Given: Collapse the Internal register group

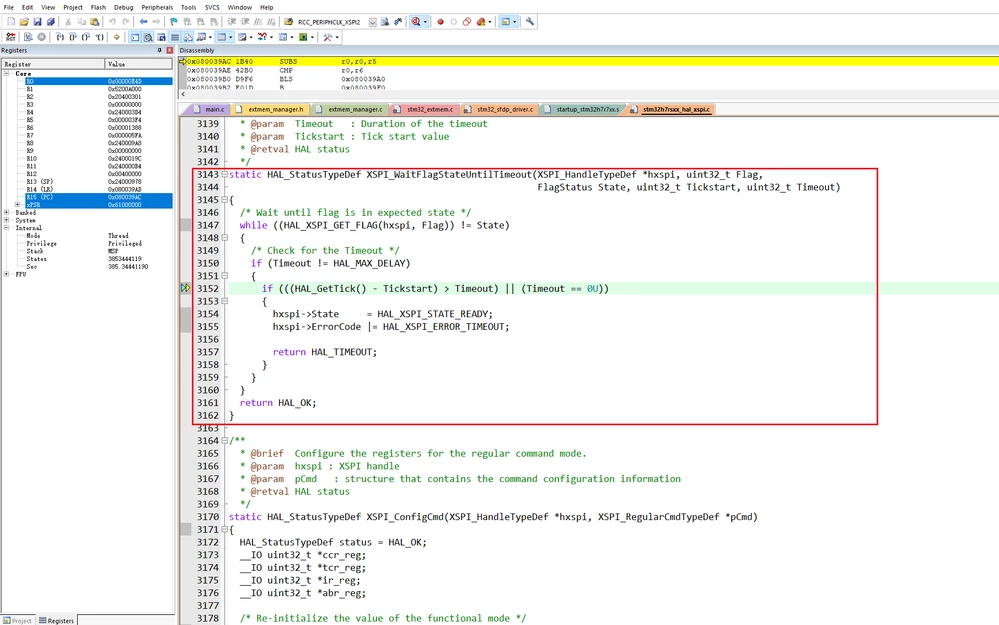Looking at the screenshot, I should click(x=6, y=227).
